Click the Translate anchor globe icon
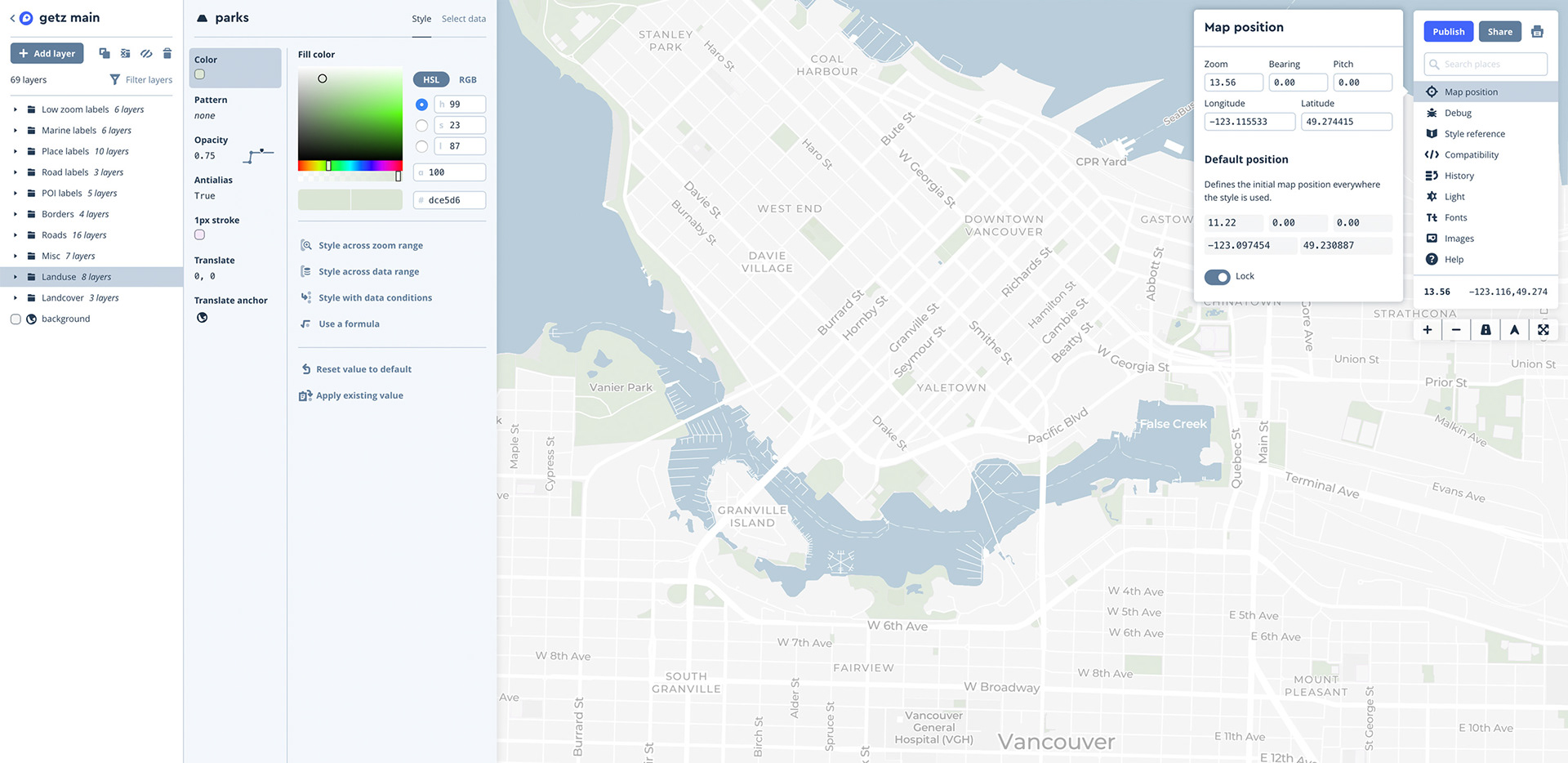1568x763 pixels. tap(203, 318)
